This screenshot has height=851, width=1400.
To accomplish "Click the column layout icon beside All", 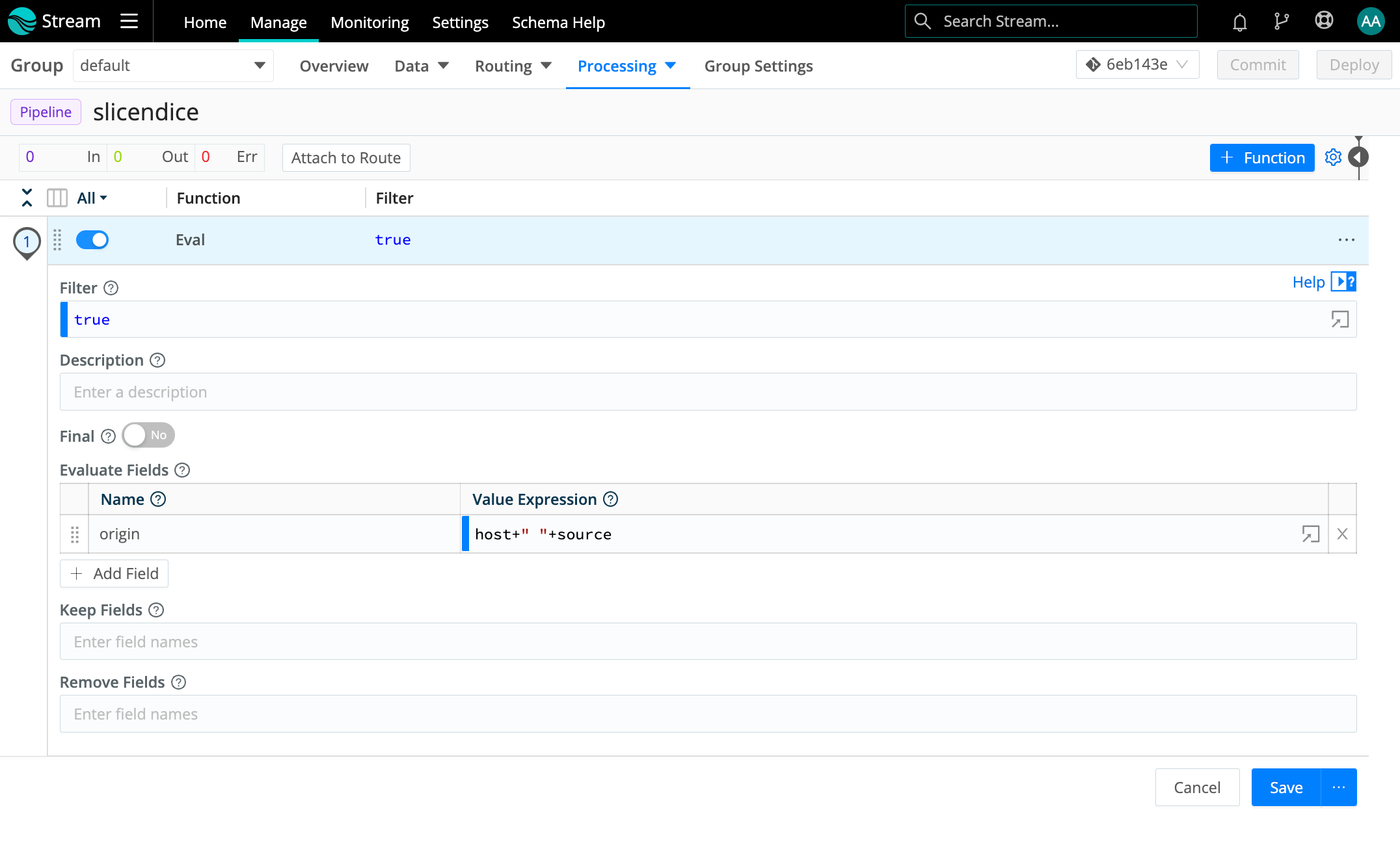I will point(57,197).
